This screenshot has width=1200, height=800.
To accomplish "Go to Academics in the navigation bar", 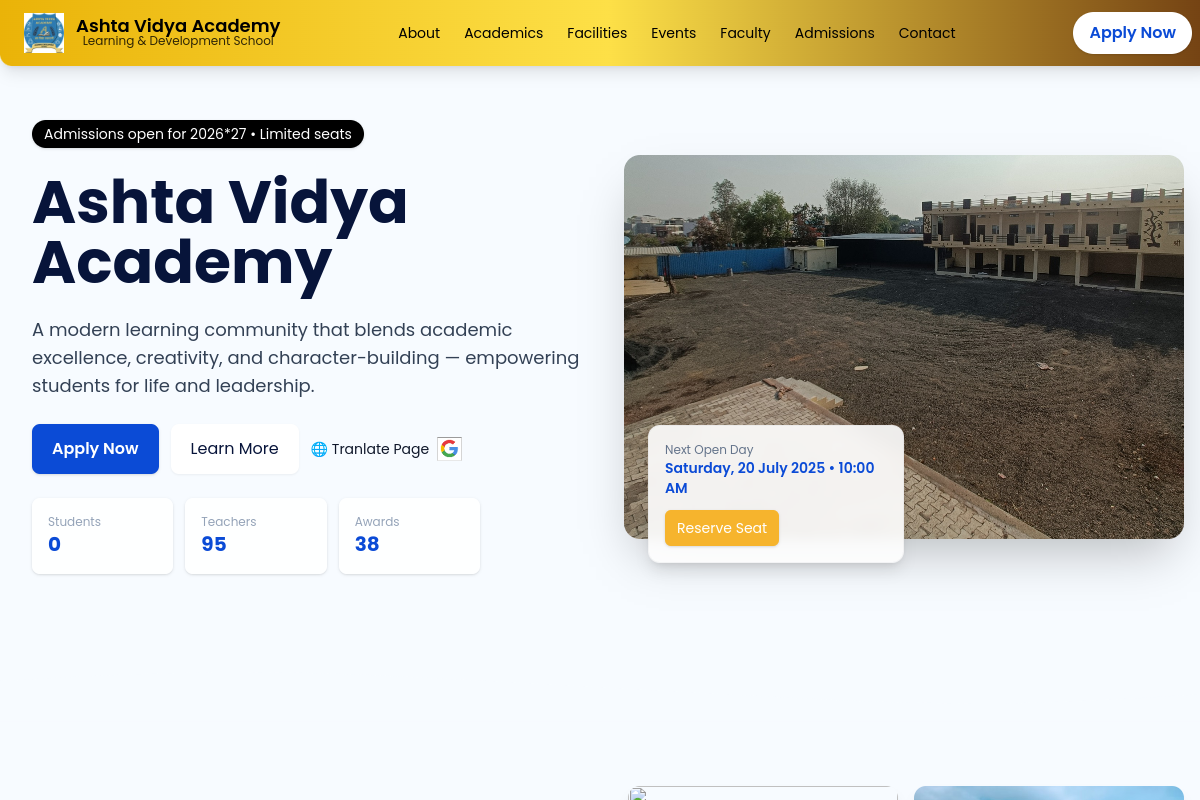I will tap(503, 33).
